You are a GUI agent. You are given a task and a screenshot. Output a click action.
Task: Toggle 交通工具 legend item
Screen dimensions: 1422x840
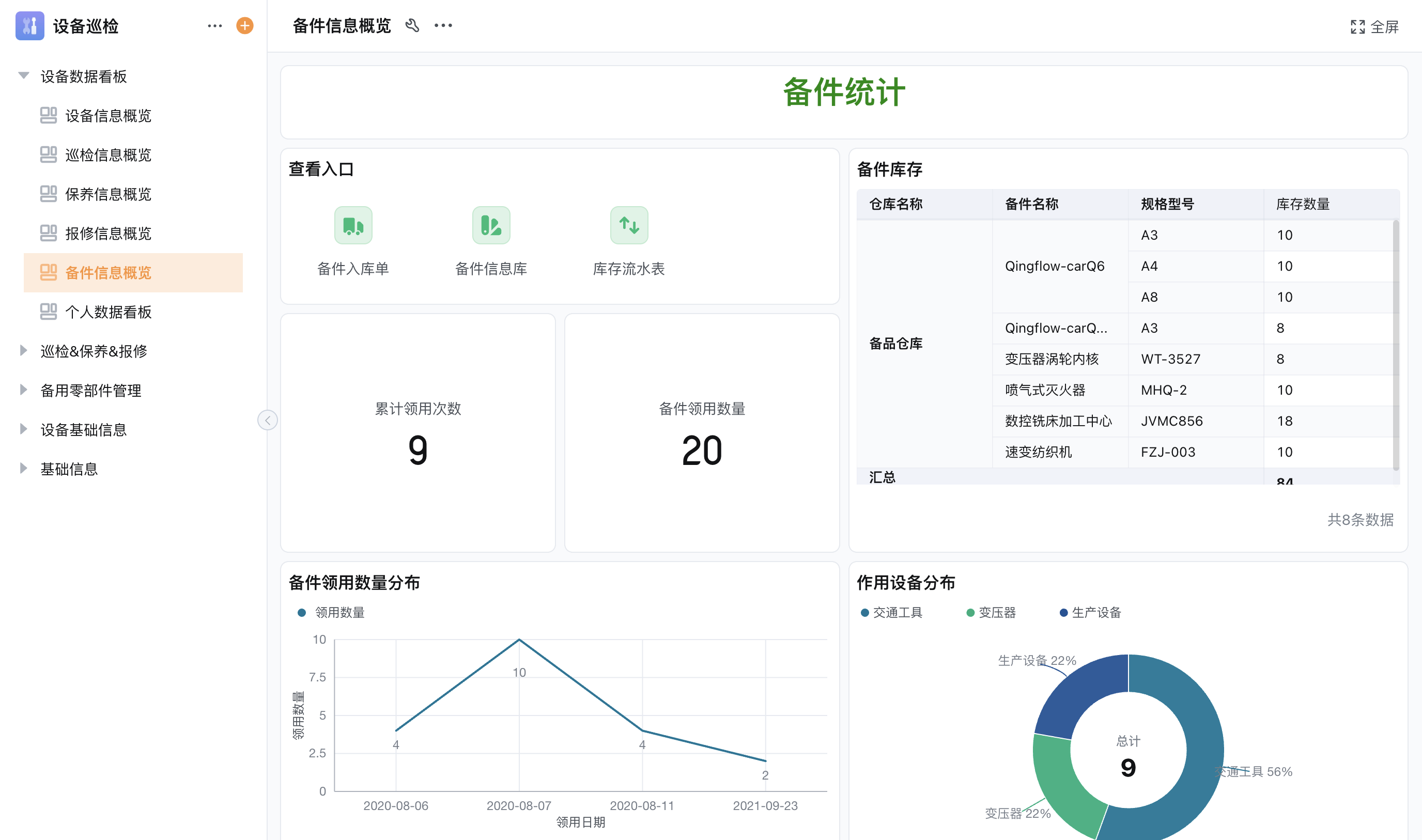coord(891,613)
